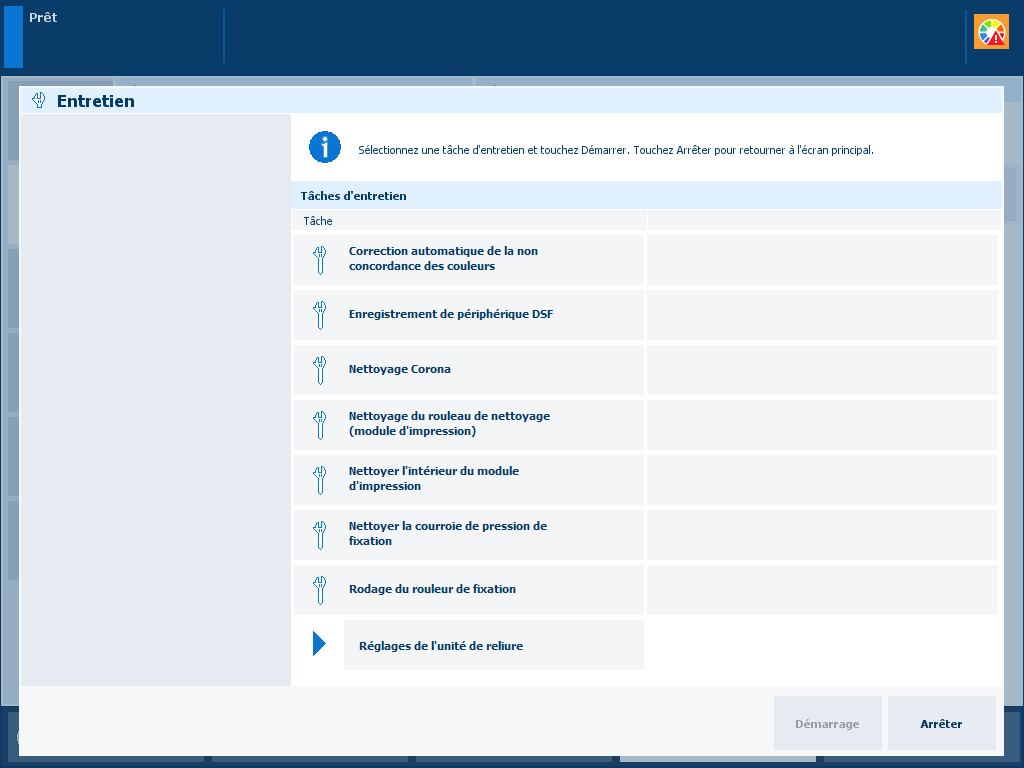Viewport: 1024px width, 768px height.
Task: Click wrench icon for Rodage du rouleau de fixation
Action: coord(319,590)
